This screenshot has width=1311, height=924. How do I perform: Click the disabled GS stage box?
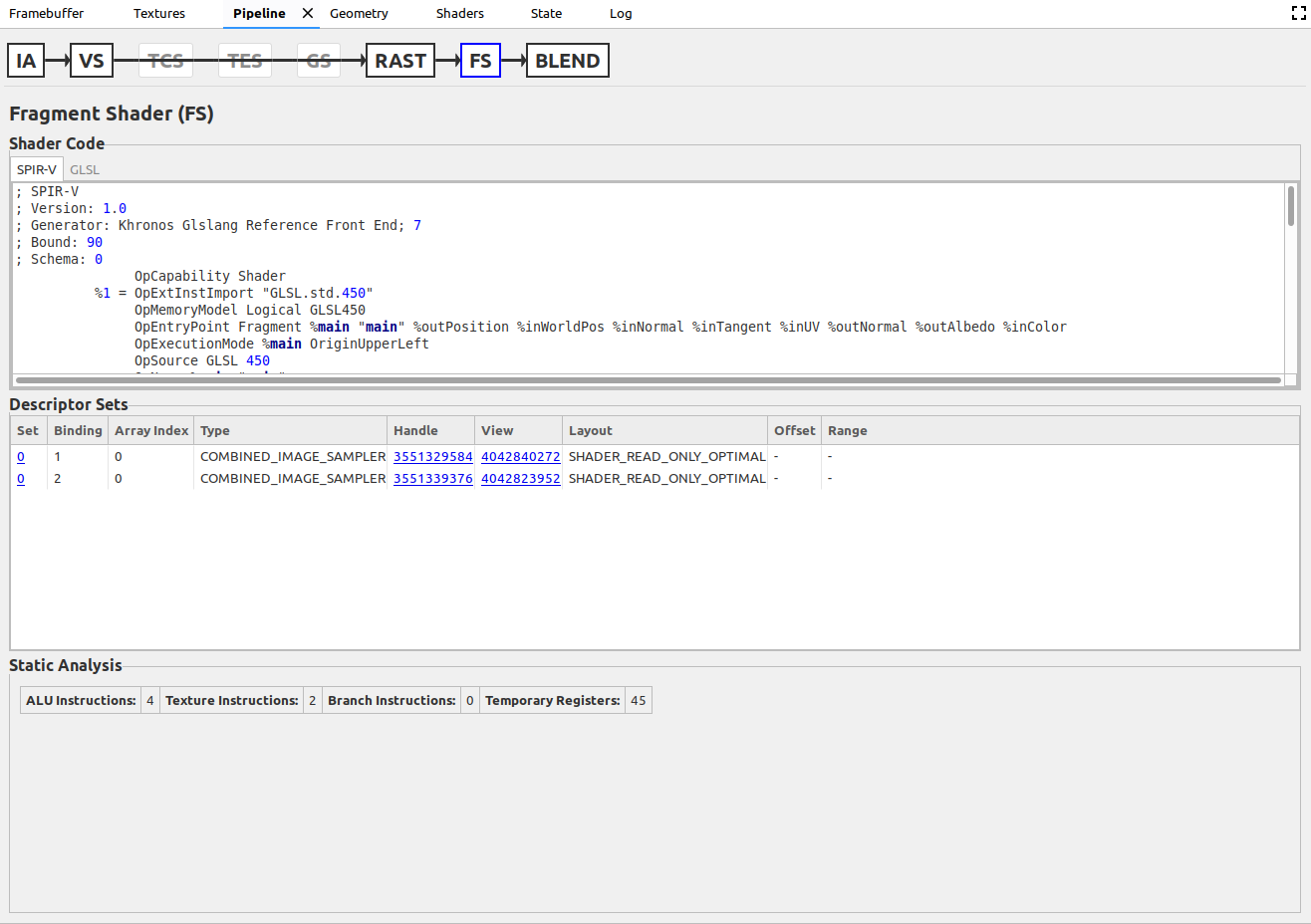[x=319, y=61]
